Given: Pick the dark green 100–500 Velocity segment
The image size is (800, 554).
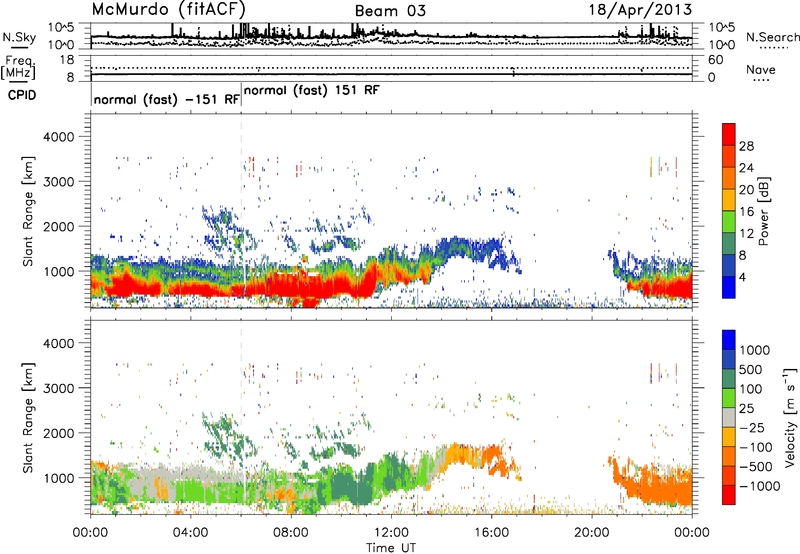Looking at the screenshot, I should coord(729,379).
